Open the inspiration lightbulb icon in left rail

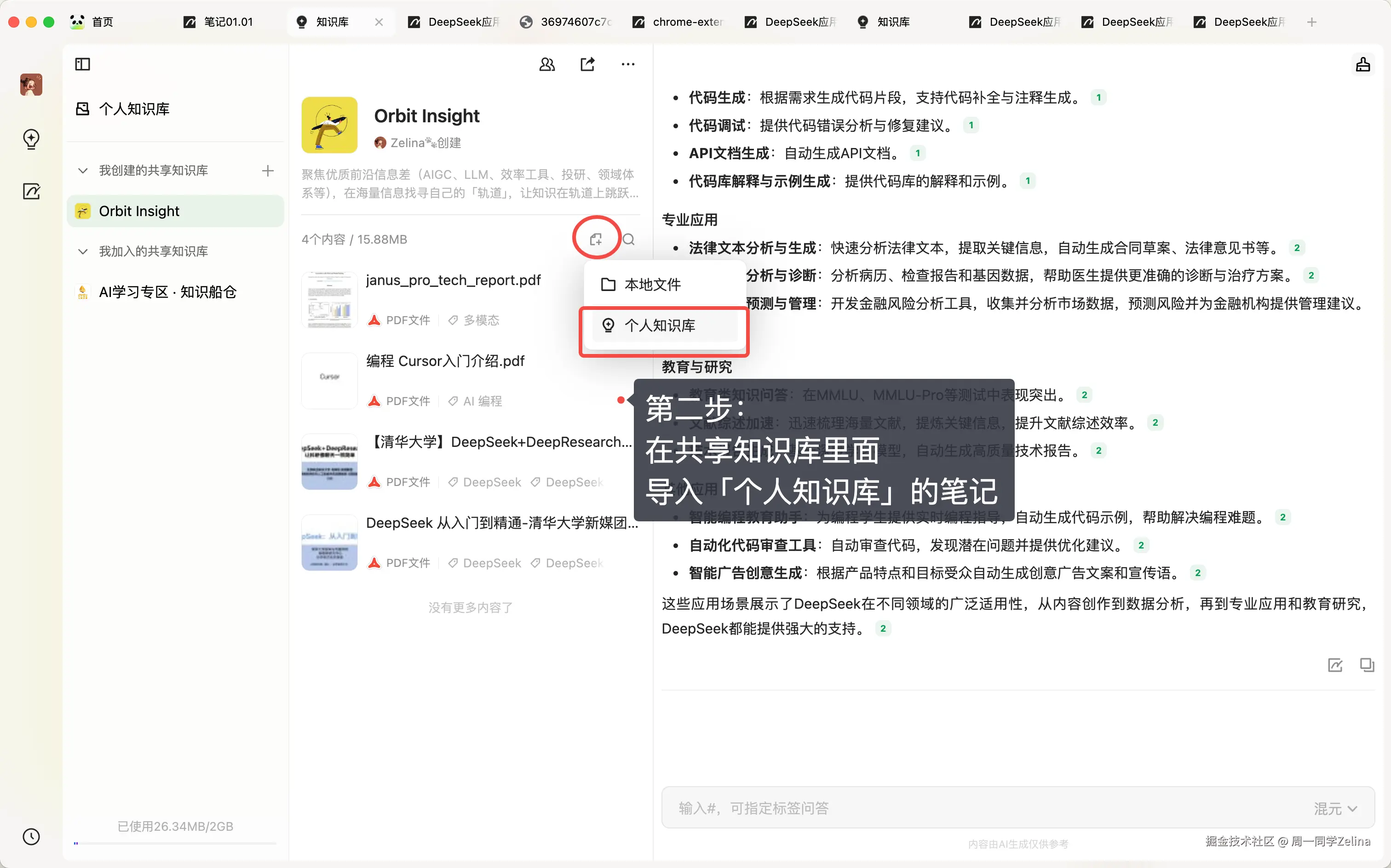click(31, 139)
